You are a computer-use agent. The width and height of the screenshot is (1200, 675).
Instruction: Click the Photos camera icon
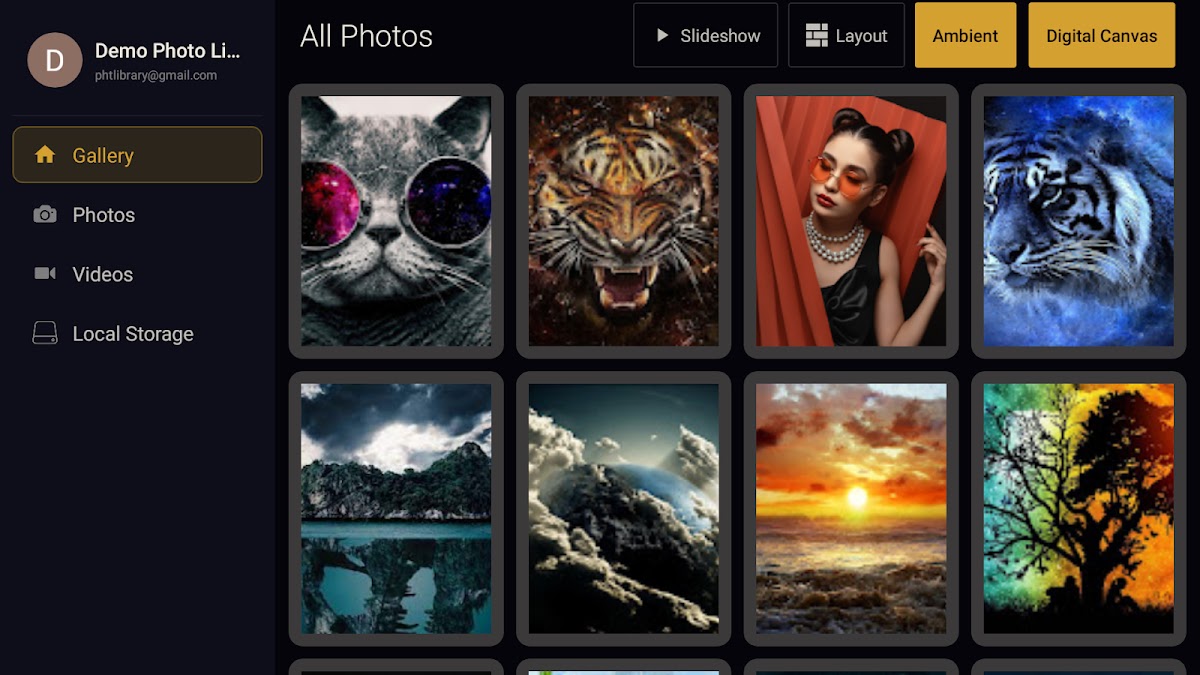coord(45,215)
